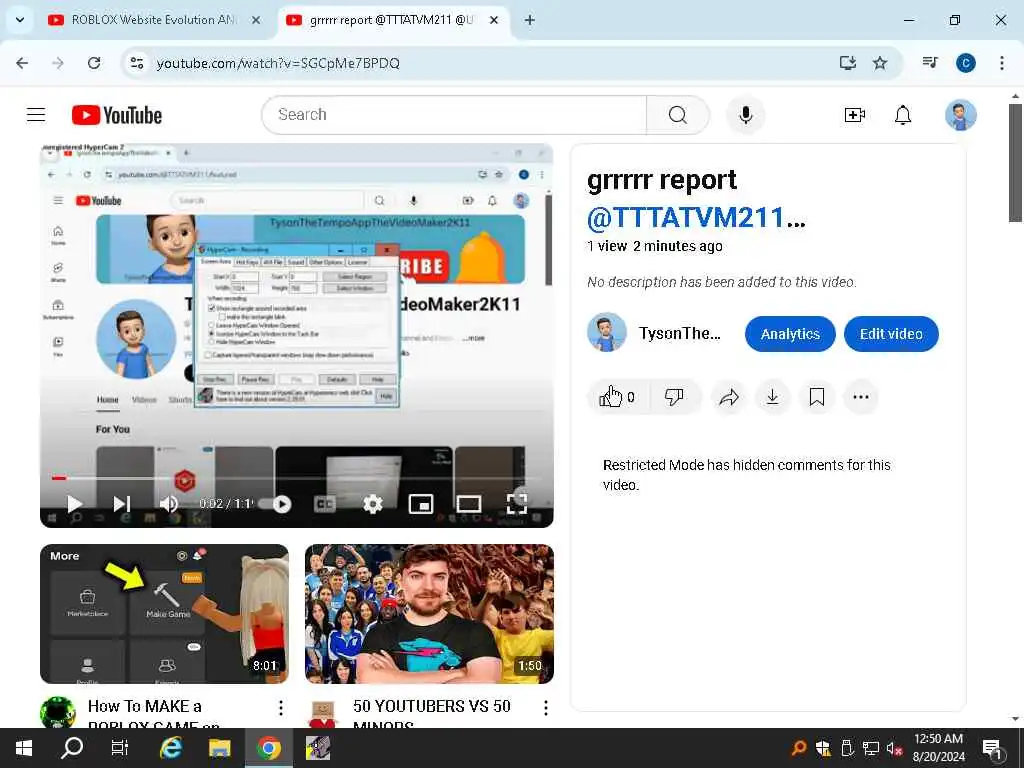Screen dimensions: 1024x768
Task: Save video with the bookmark icon
Action: (x=816, y=396)
